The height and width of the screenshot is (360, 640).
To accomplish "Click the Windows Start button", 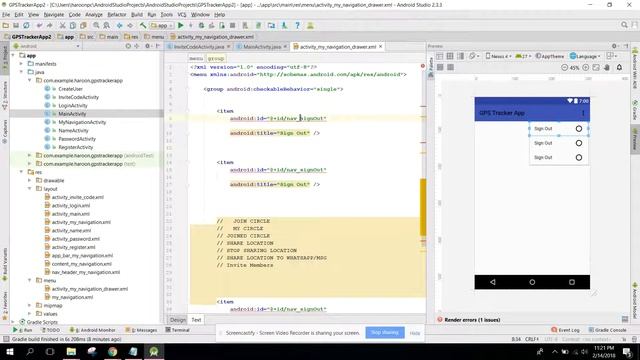I will pos(9,351).
